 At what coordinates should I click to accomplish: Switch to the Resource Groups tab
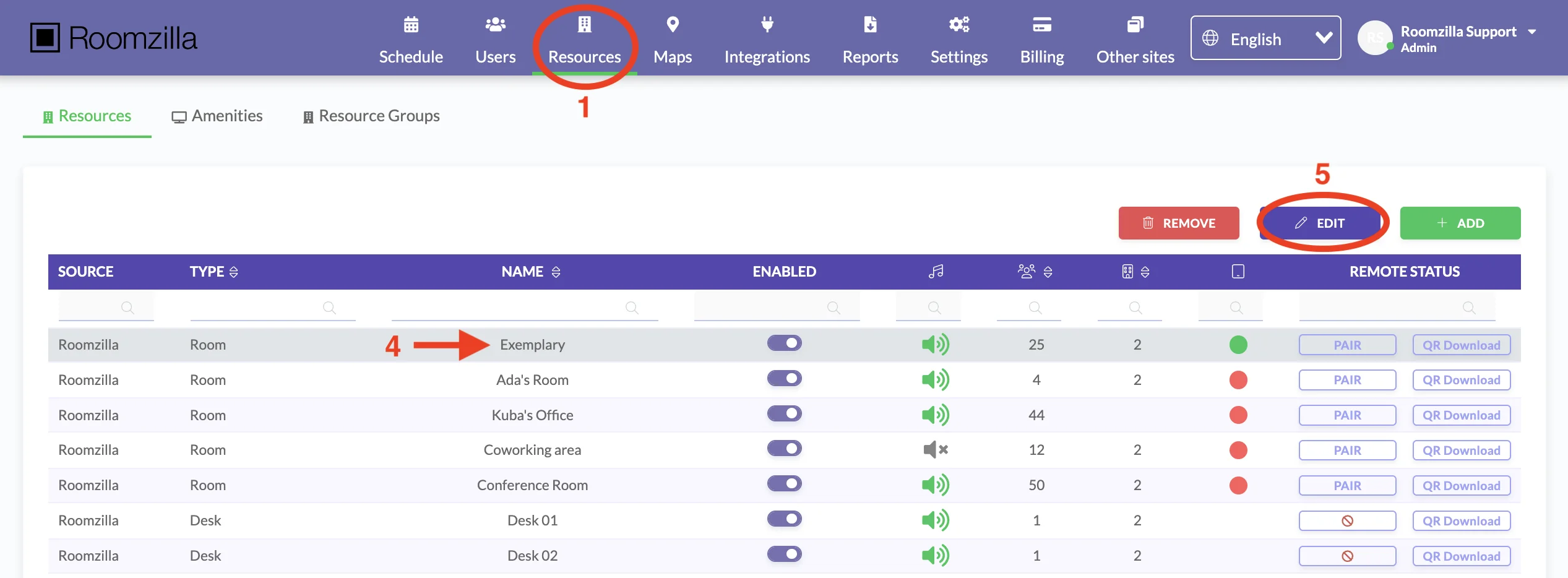point(371,116)
